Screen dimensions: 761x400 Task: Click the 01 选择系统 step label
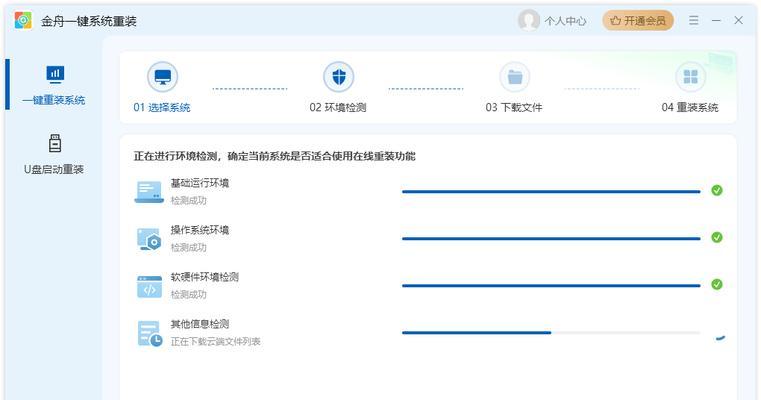point(162,107)
